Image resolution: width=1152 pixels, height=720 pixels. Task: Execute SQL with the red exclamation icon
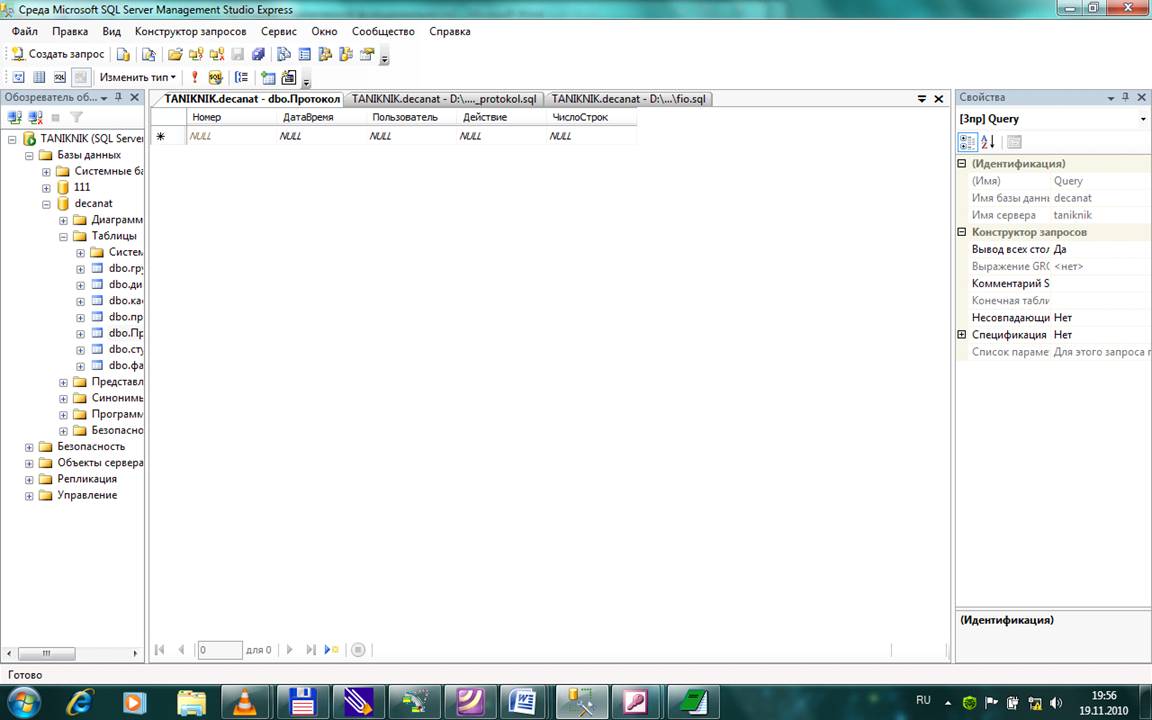tap(195, 77)
